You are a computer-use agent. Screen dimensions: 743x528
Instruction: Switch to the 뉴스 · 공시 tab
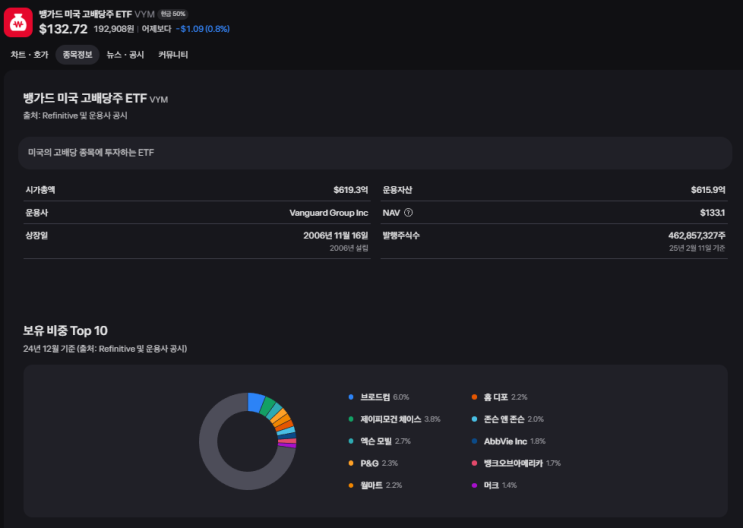coord(125,55)
